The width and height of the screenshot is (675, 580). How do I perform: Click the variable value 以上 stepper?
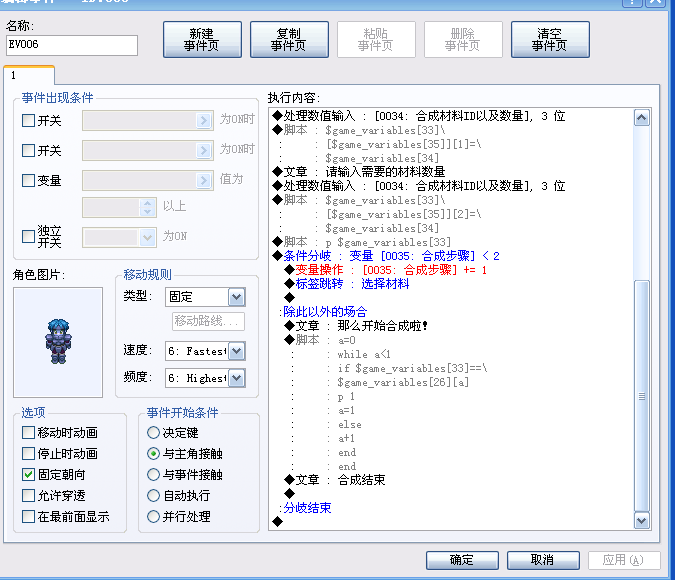tap(147, 207)
